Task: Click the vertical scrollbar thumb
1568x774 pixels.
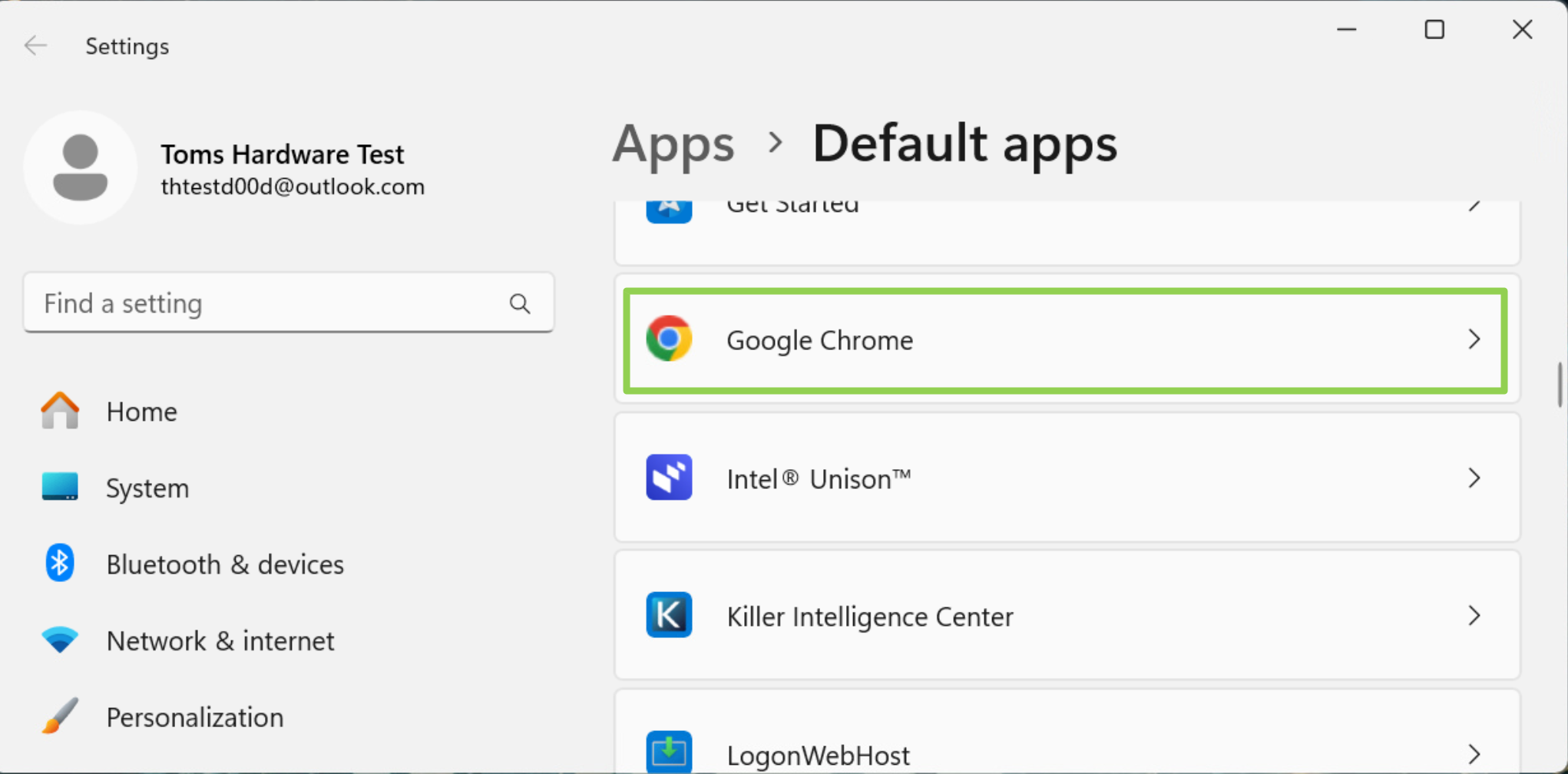Action: click(x=1560, y=385)
